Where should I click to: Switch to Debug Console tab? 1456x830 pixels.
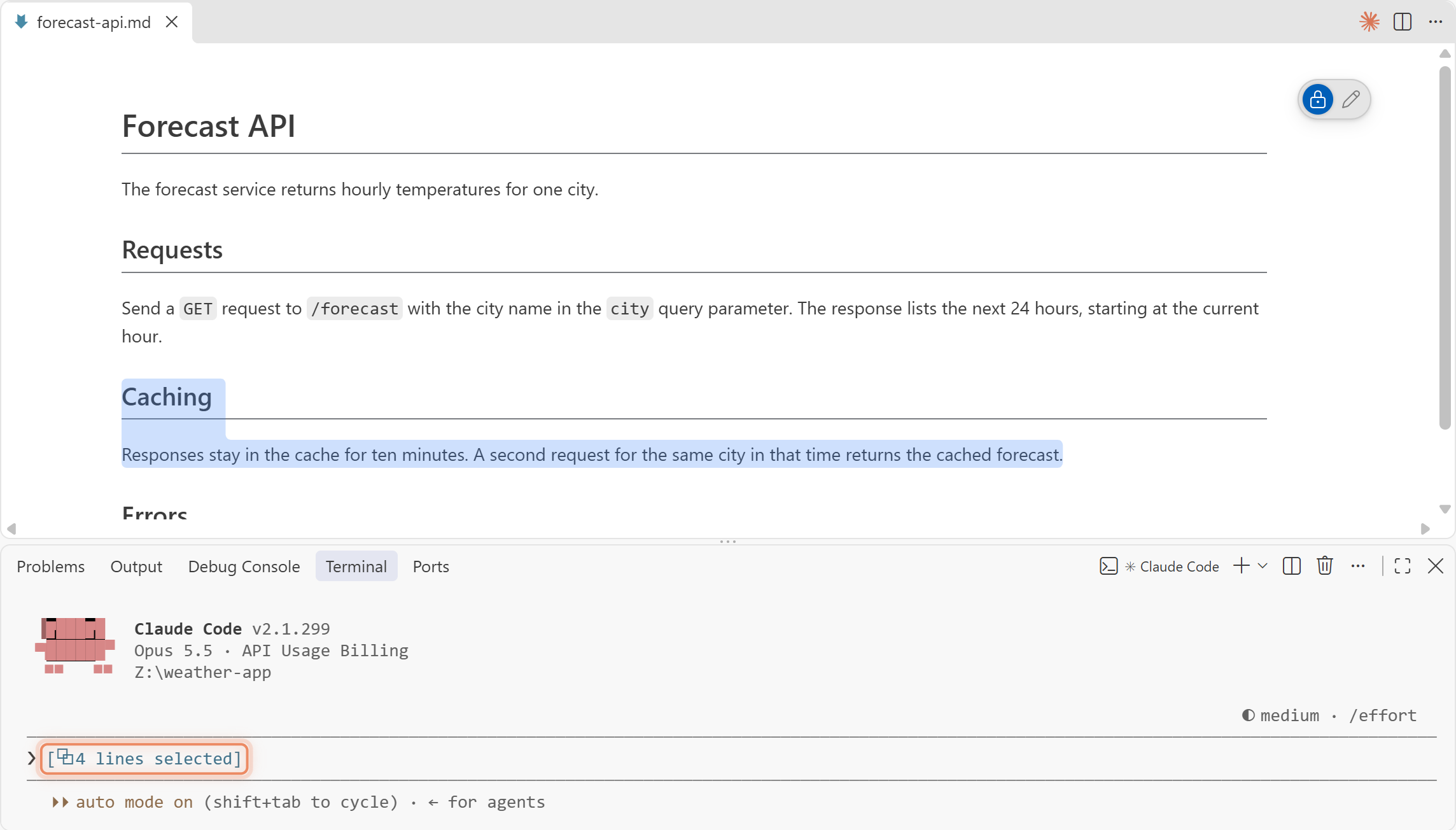tap(244, 566)
